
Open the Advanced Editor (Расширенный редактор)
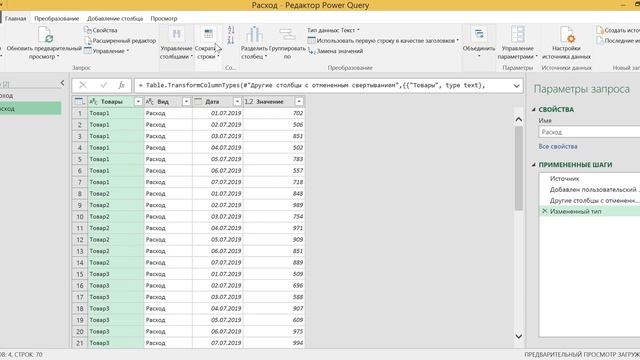[120, 40]
